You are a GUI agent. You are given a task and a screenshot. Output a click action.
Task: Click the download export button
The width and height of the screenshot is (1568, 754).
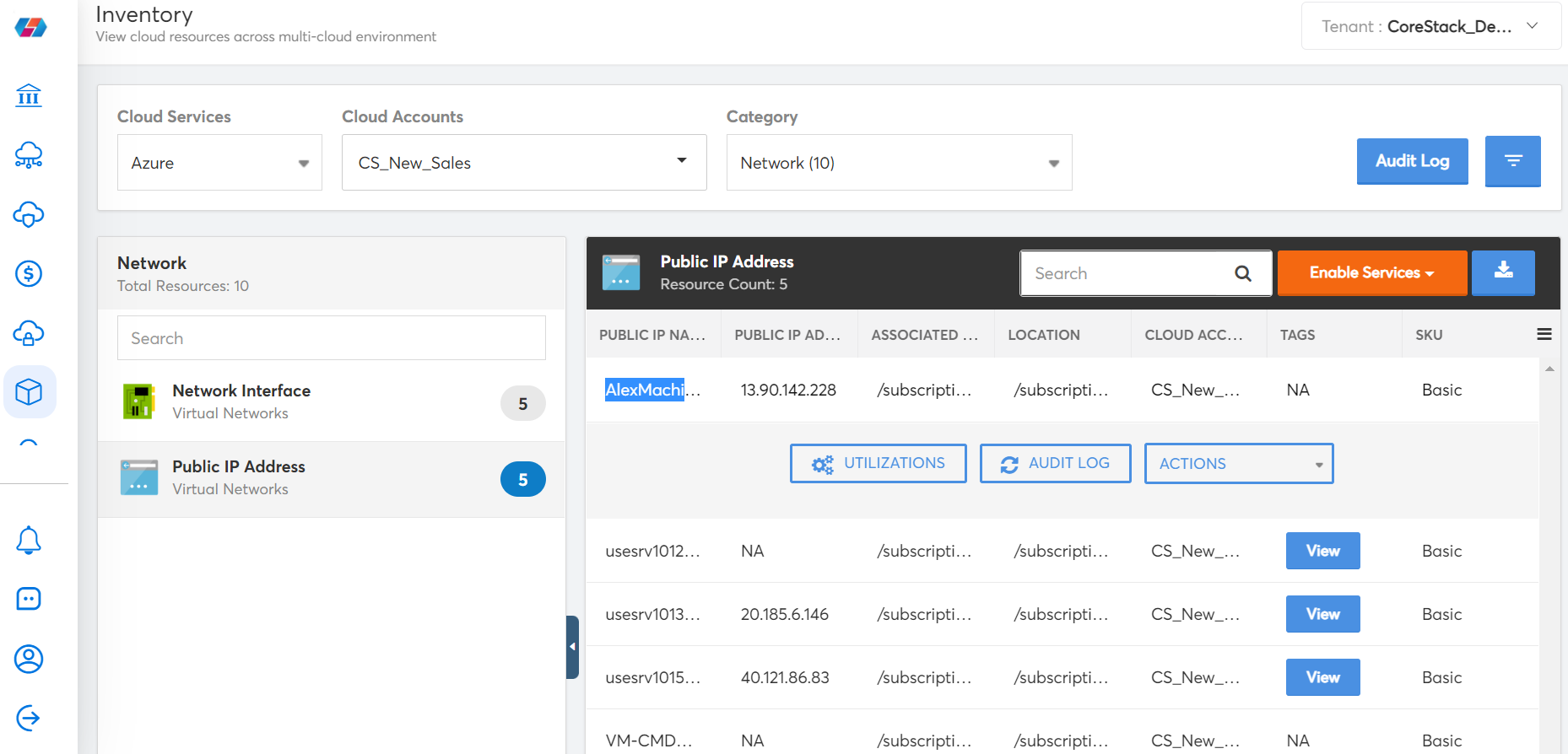point(1502,272)
